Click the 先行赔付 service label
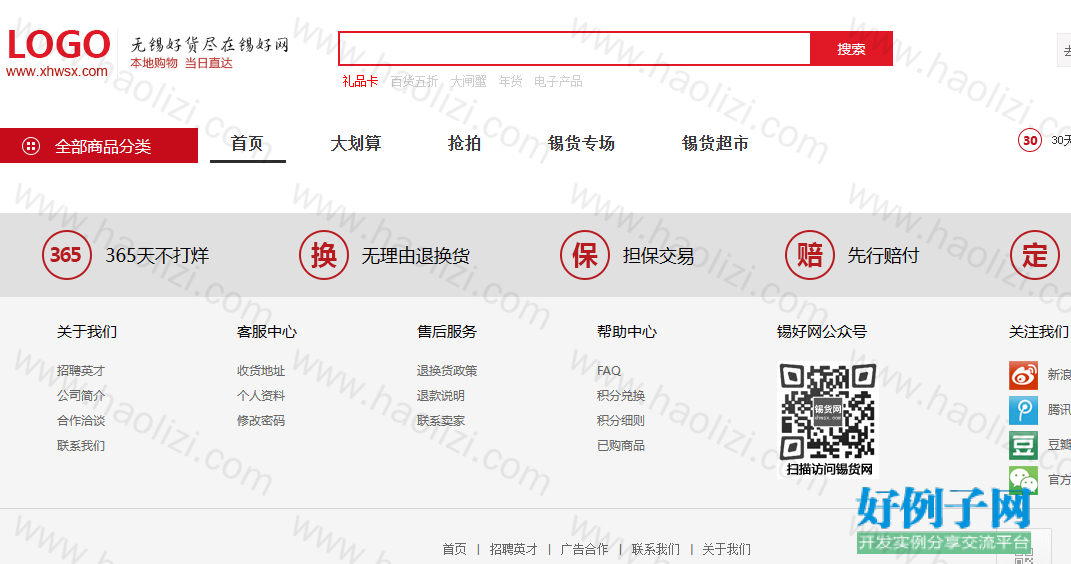 pyautogui.click(x=883, y=256)
